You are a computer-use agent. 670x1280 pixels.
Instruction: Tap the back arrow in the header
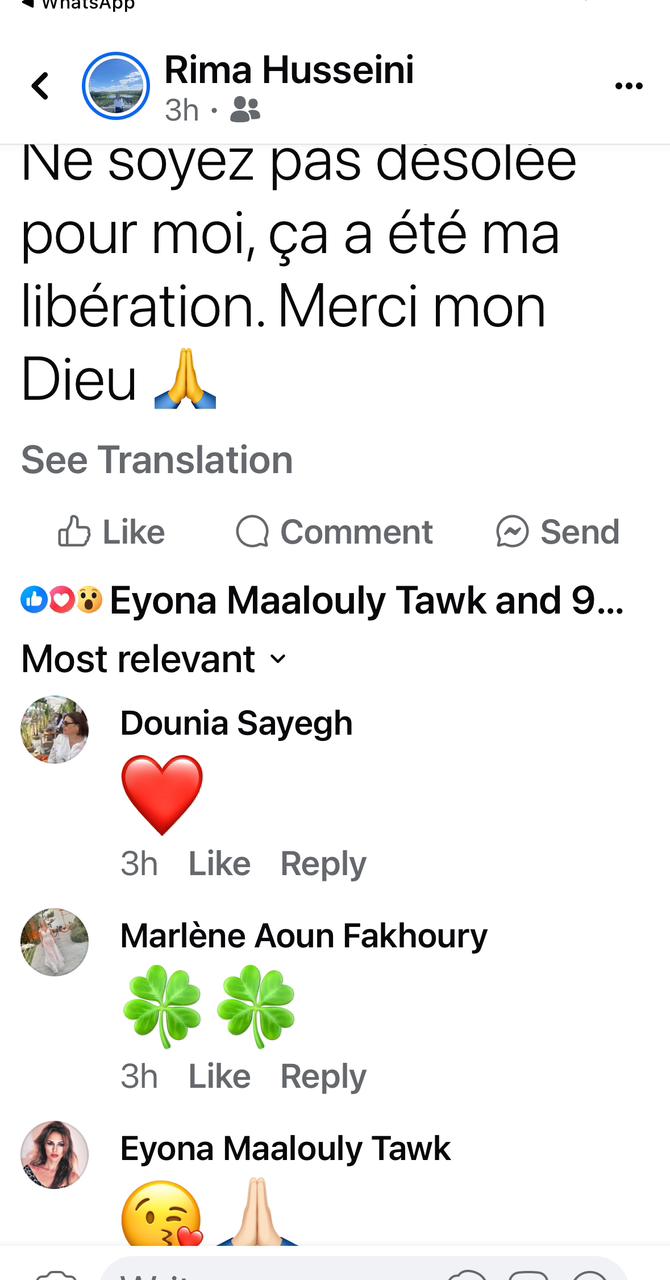point(40,86)
